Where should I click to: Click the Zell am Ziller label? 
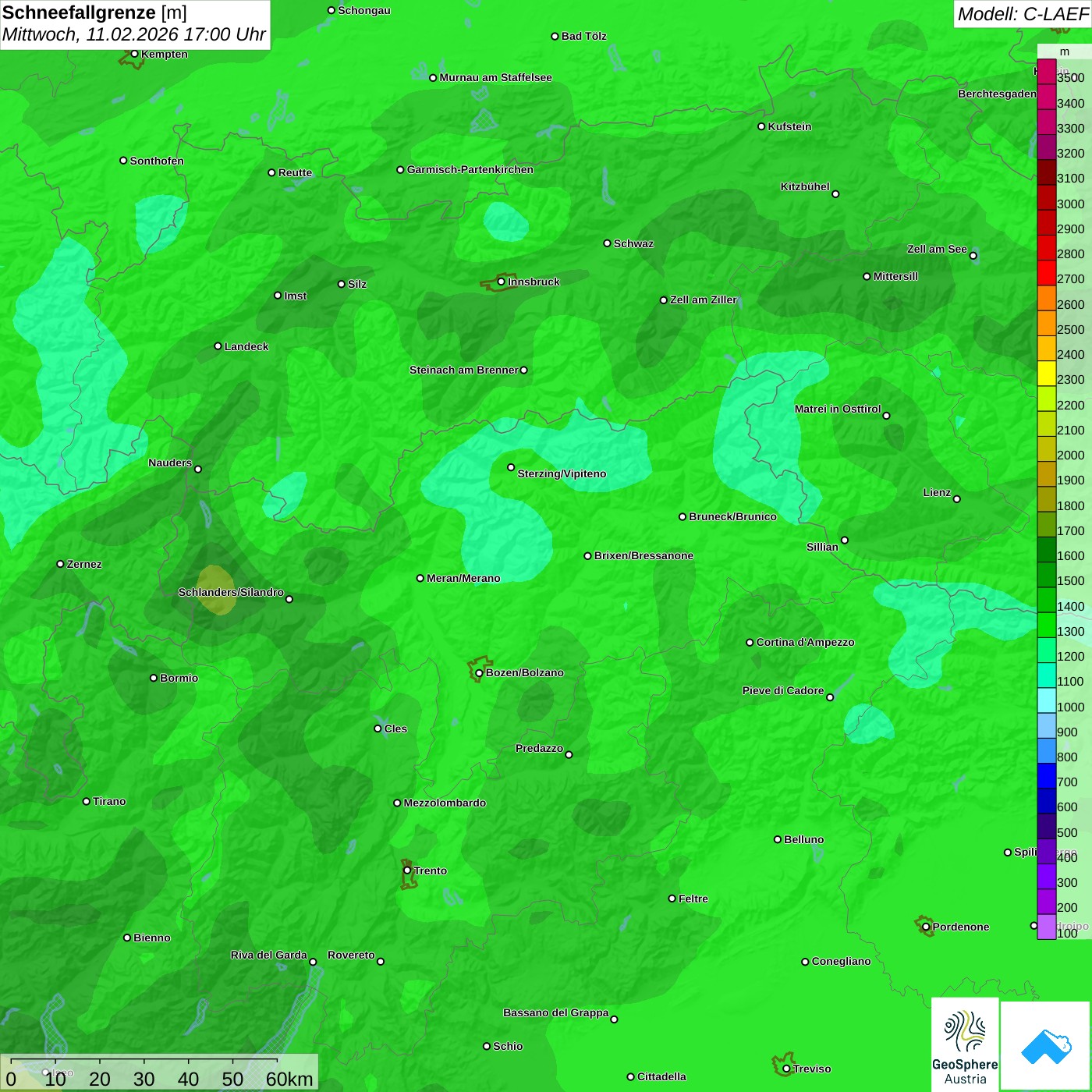click(704, 300)
